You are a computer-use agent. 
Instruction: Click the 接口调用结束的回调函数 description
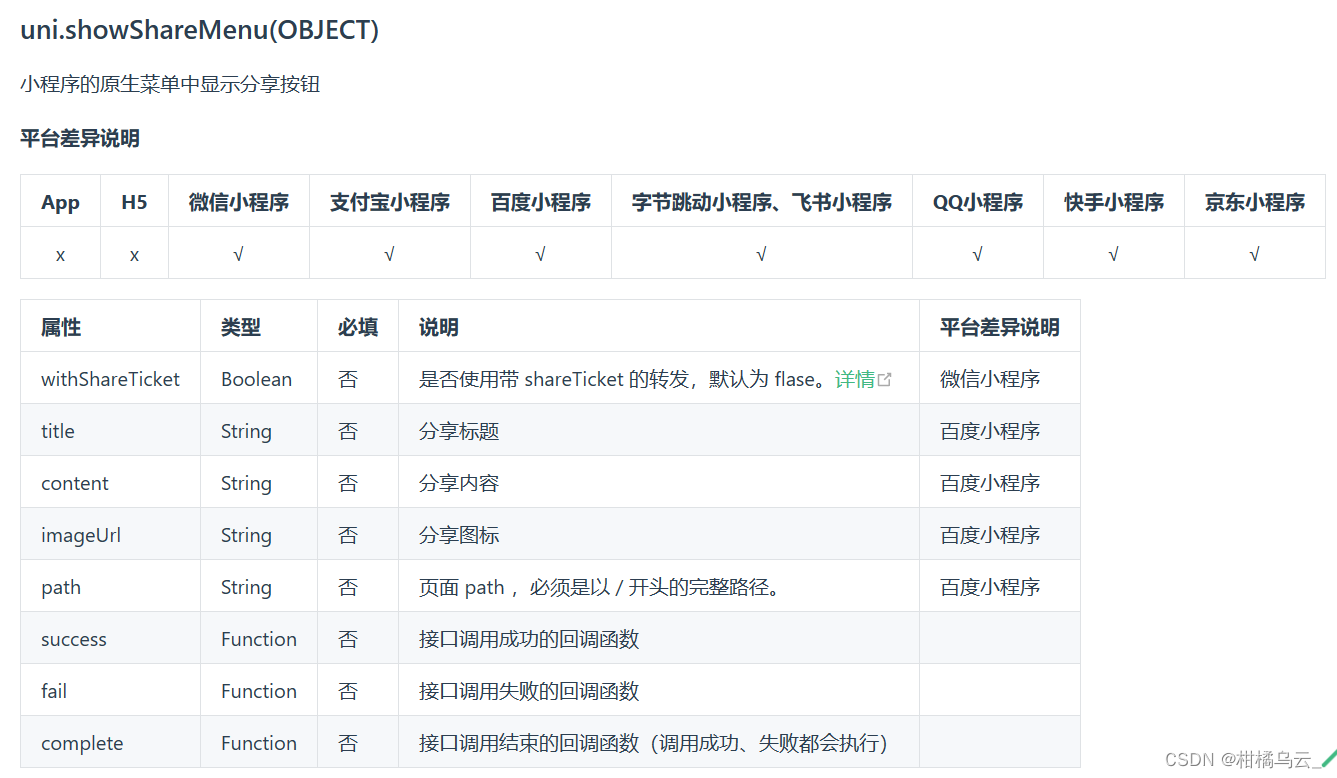[x=654, y=743]
